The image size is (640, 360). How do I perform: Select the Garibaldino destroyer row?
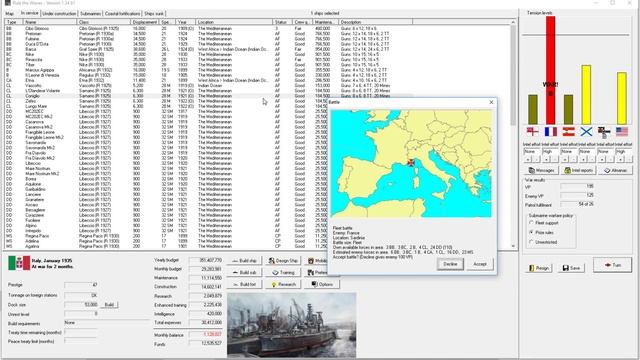[x=167, y=189]
